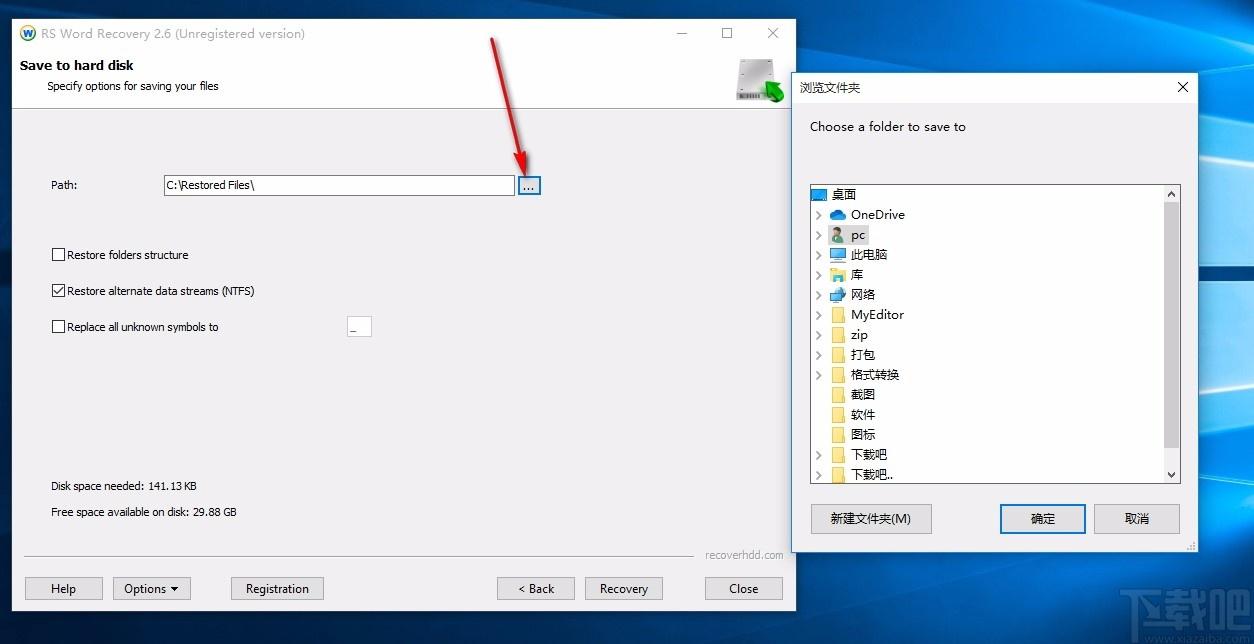Viewport: 1254px width, 644px height.
Task: Go back with the < Back button
Action: point(536,589)
